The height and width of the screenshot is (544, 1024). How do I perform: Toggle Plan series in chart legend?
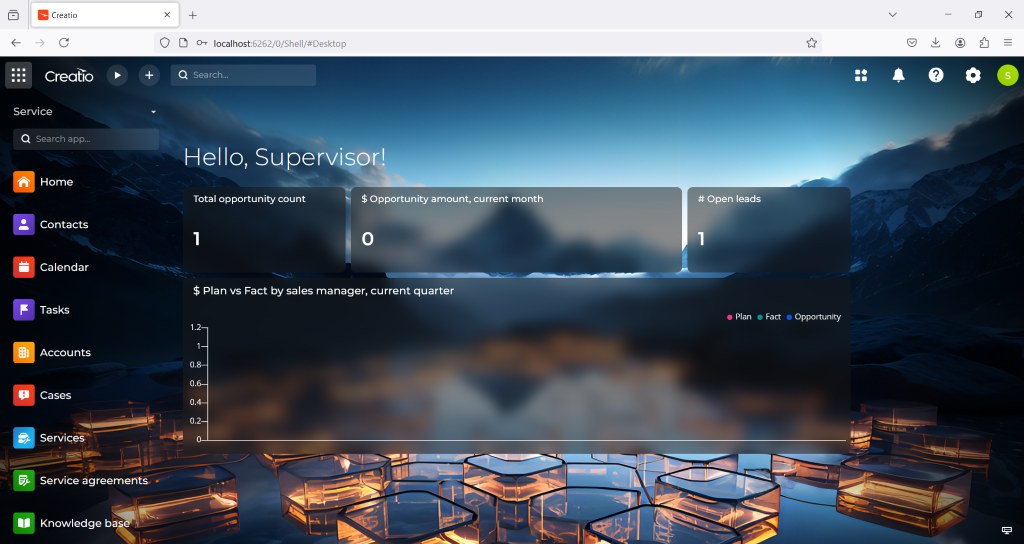click(739, 317)
